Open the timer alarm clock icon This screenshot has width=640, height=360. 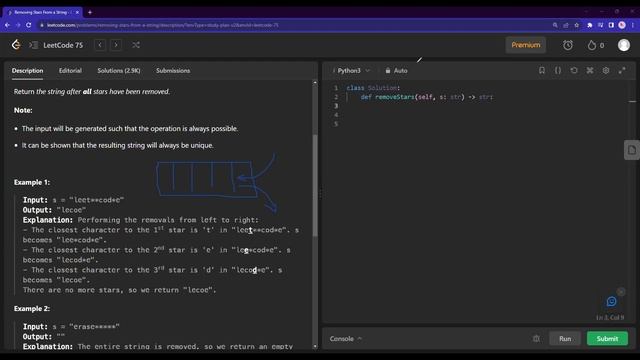point(568,45)
